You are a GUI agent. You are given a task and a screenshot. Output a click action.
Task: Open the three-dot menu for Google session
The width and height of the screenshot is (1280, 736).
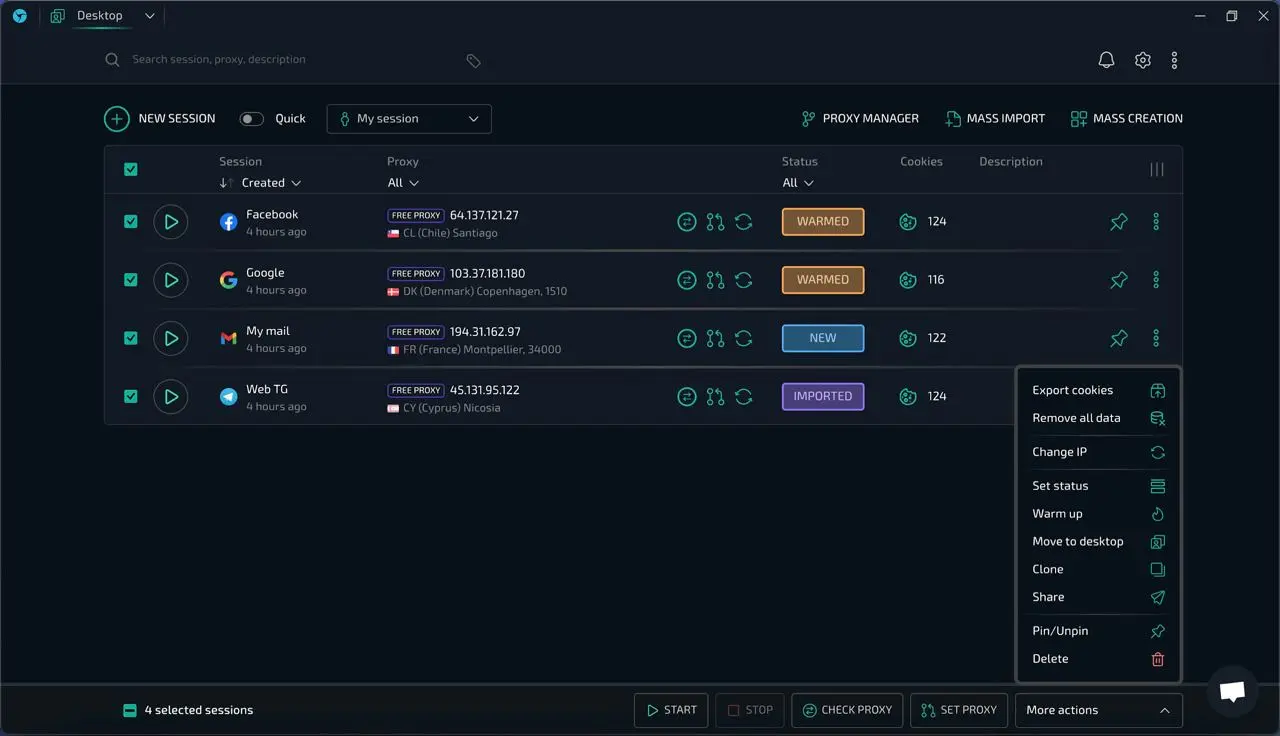click(1156, 280)
